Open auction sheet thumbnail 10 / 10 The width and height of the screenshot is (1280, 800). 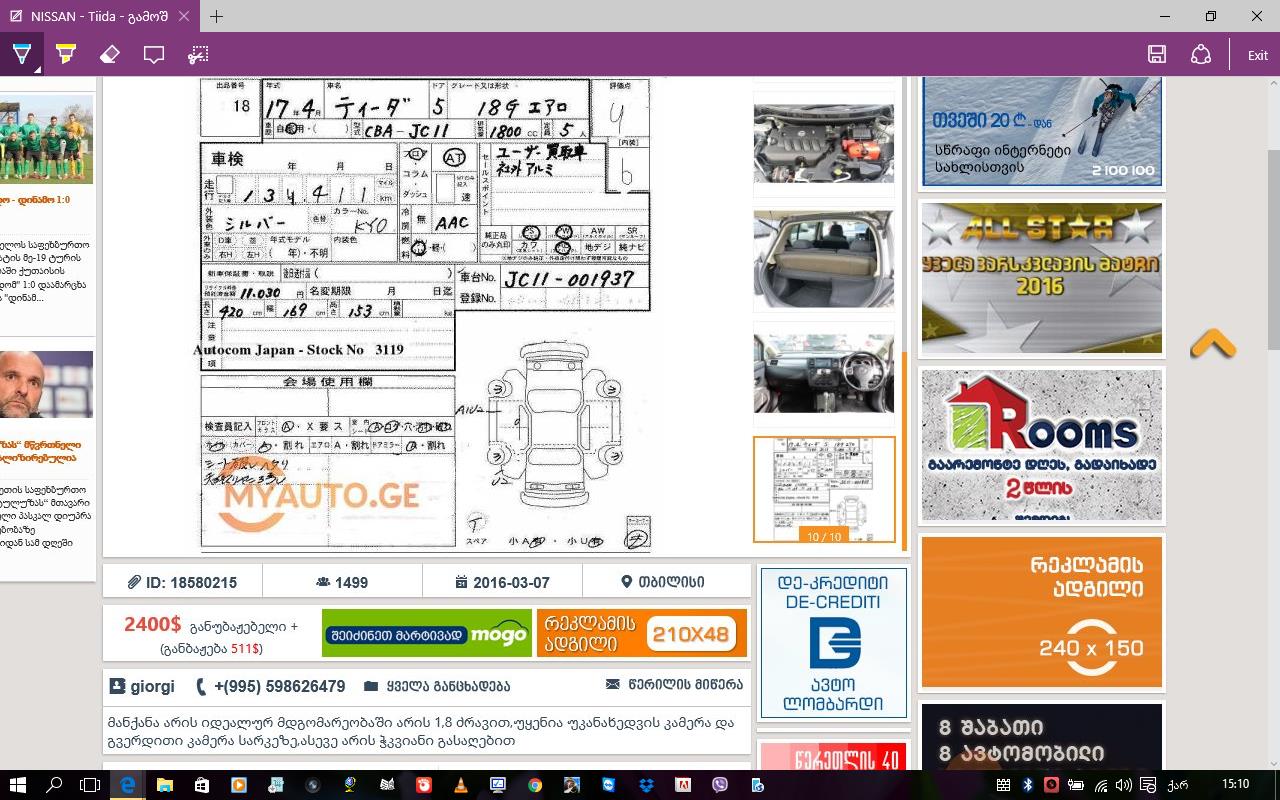(x=824, y=489)
